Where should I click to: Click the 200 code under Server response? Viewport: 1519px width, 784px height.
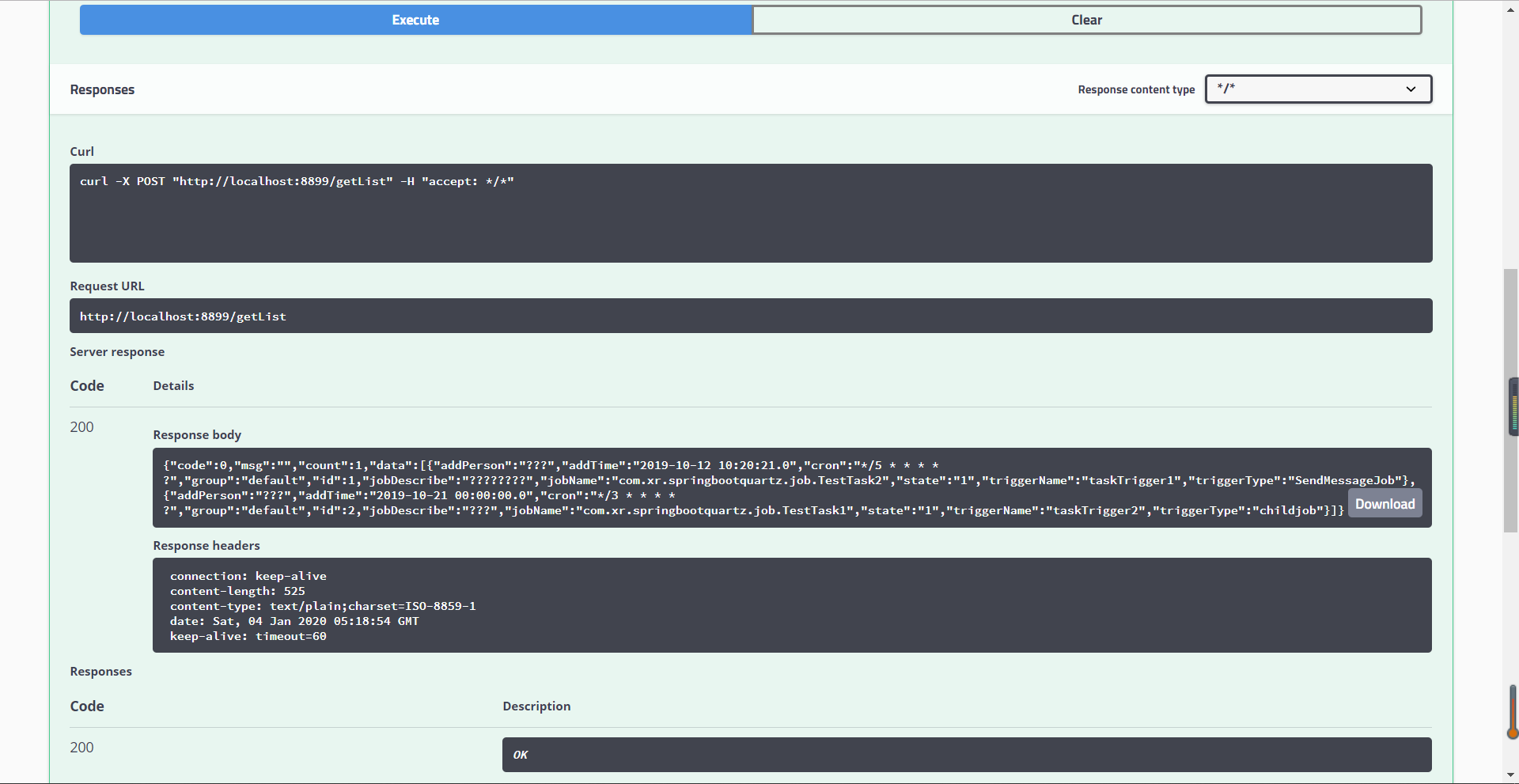(81, 427)
